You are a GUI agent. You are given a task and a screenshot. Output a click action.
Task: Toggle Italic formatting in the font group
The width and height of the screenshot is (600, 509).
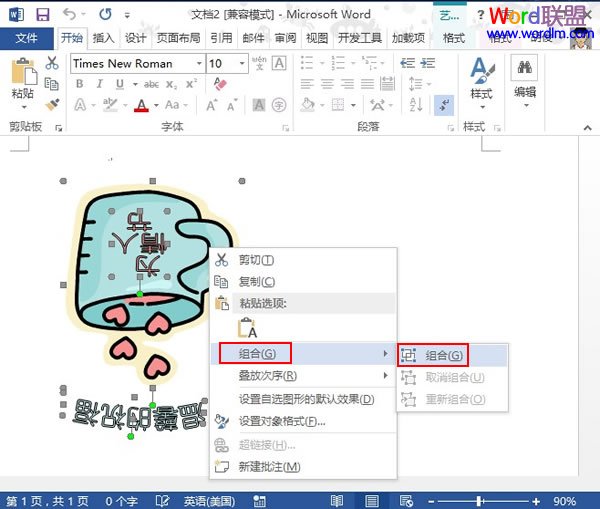[97, 85]
